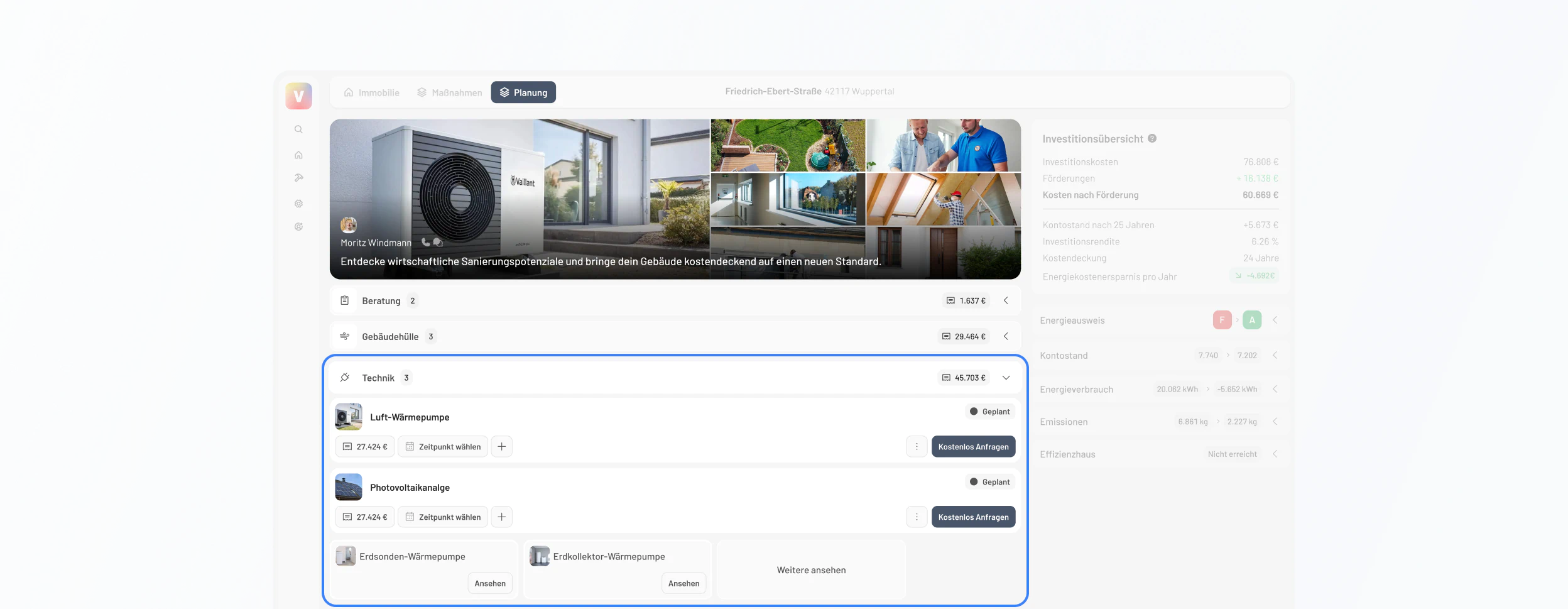The height and width of the screenshot is (609, 1568).
Task: Click Geplant status of Luft-Wärmepumpe
Action: 990,412
